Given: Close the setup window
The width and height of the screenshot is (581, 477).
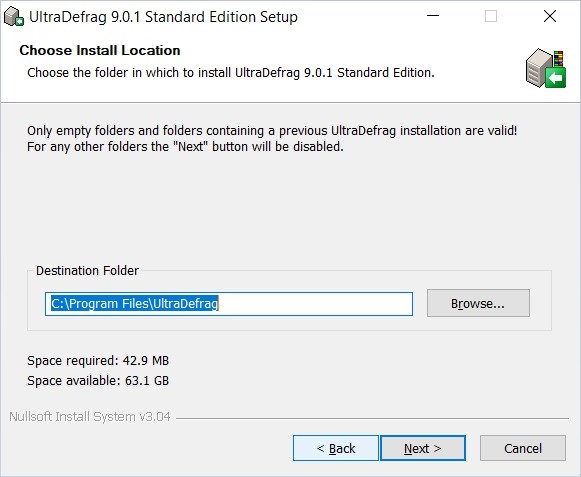Looking at the screenshot, I should coord(550,16).
